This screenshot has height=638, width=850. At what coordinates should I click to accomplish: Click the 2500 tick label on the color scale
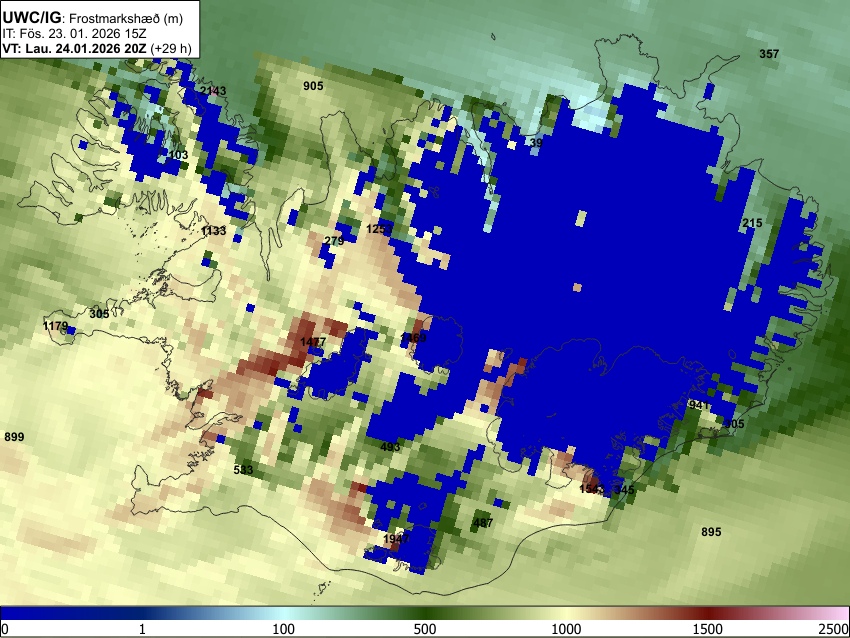pos(834,629)
